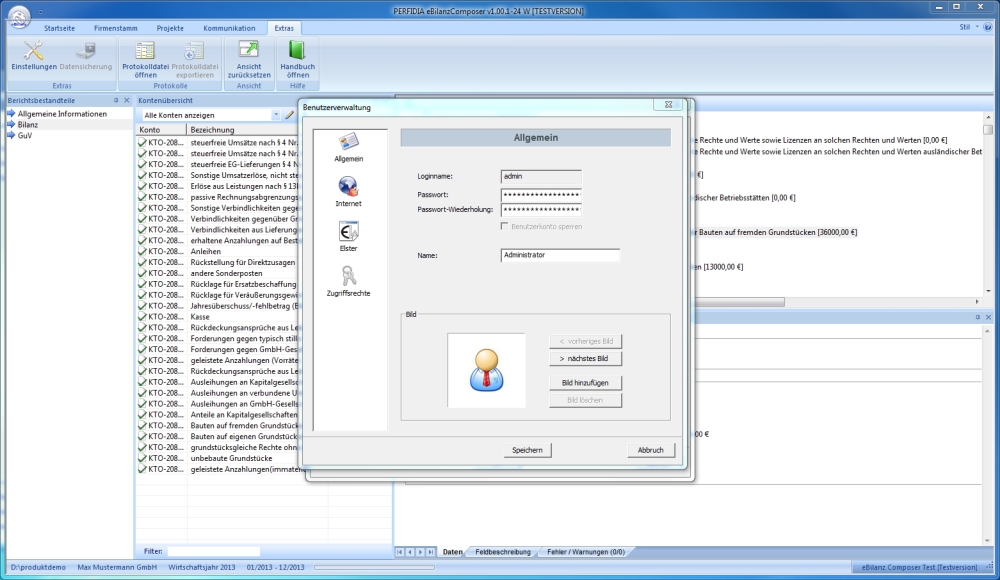Close the Benutzerverwaltung dialog
The width and height of the screenshot is (1000, 580).
668,105
